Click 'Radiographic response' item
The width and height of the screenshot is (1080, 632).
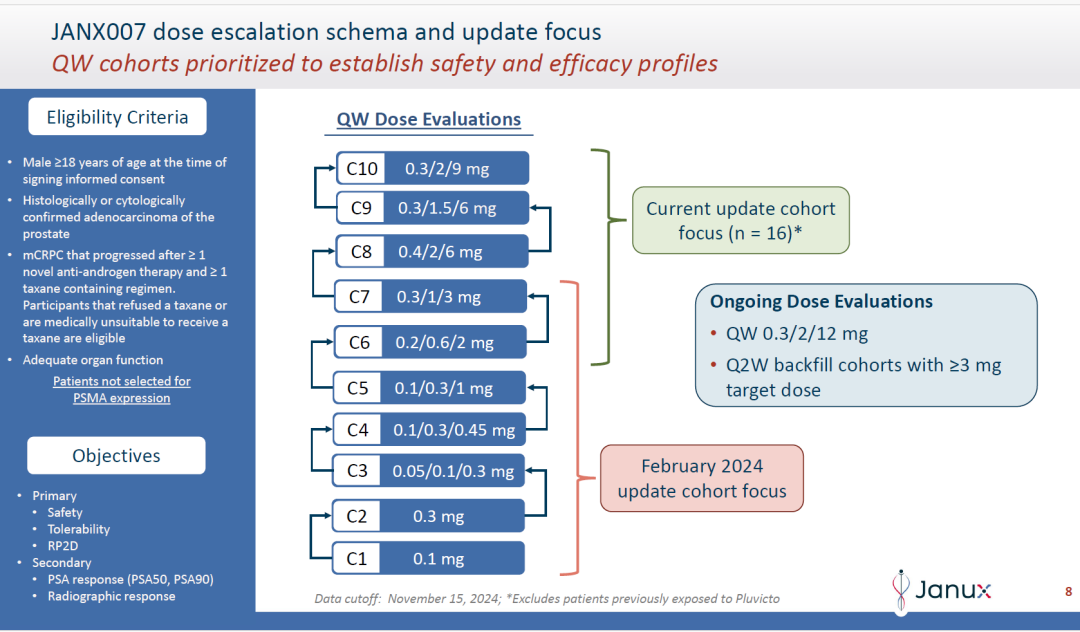point(112,596)
